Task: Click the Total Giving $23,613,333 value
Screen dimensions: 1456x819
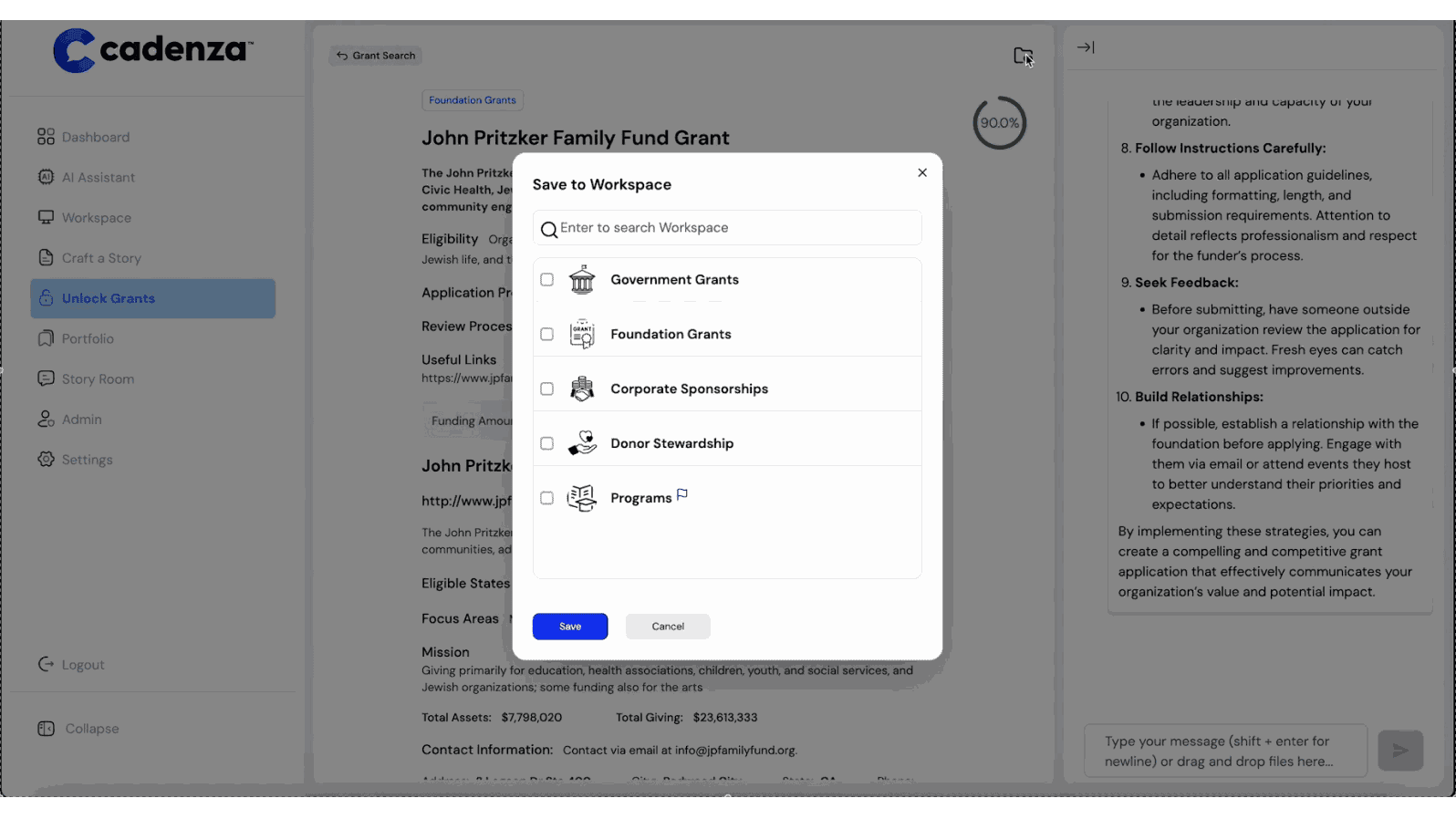Action: pos(725,718)
